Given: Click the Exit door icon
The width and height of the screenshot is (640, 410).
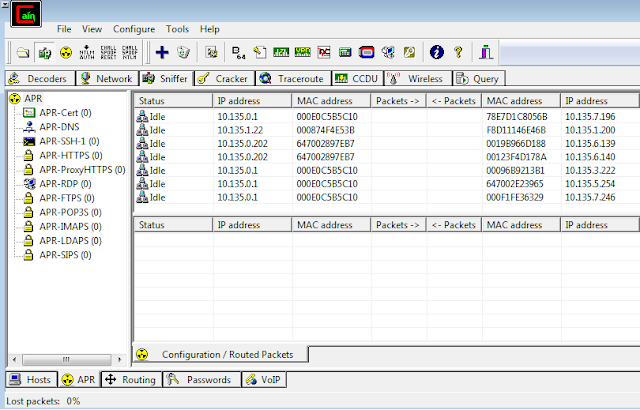Looking at the screenshot, I should click(486, 52).
